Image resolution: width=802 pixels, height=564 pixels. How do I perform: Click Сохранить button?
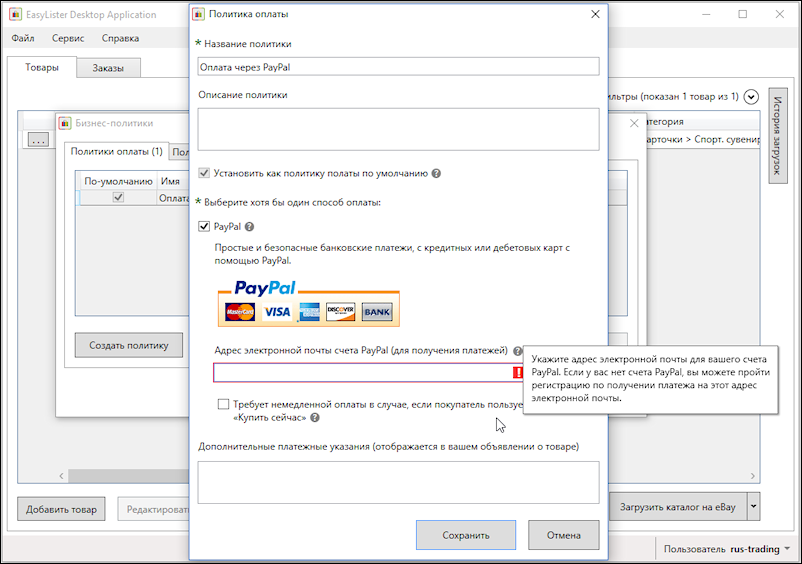[x=466, y=535]
